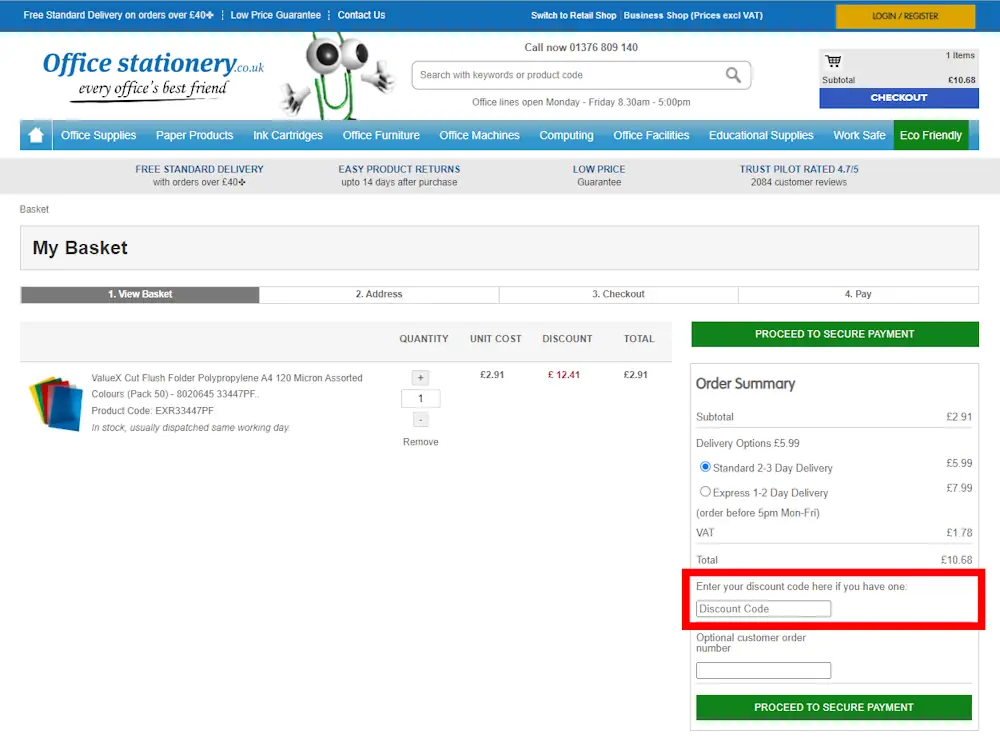Open ValueX Cut Flush Folder product title
Screen dimensions: 1000x738
226,386
